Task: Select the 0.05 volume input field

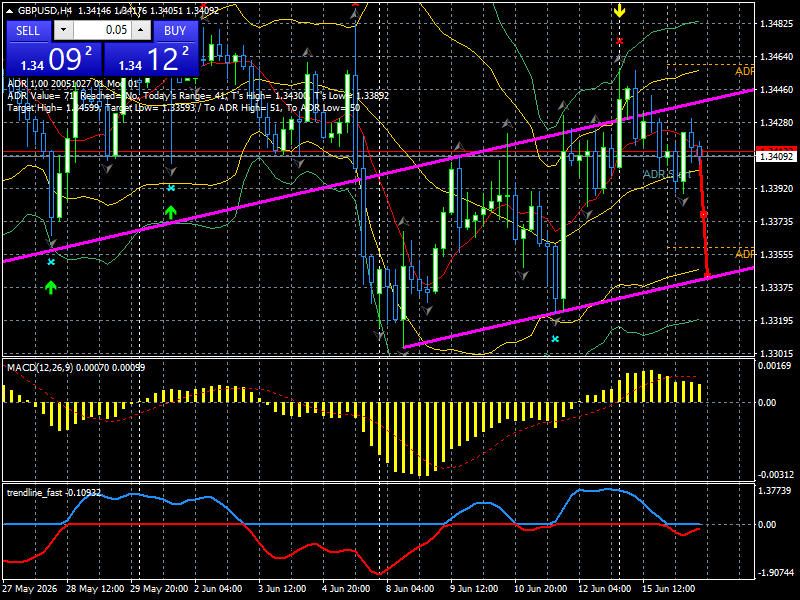Action: (102, 30)
